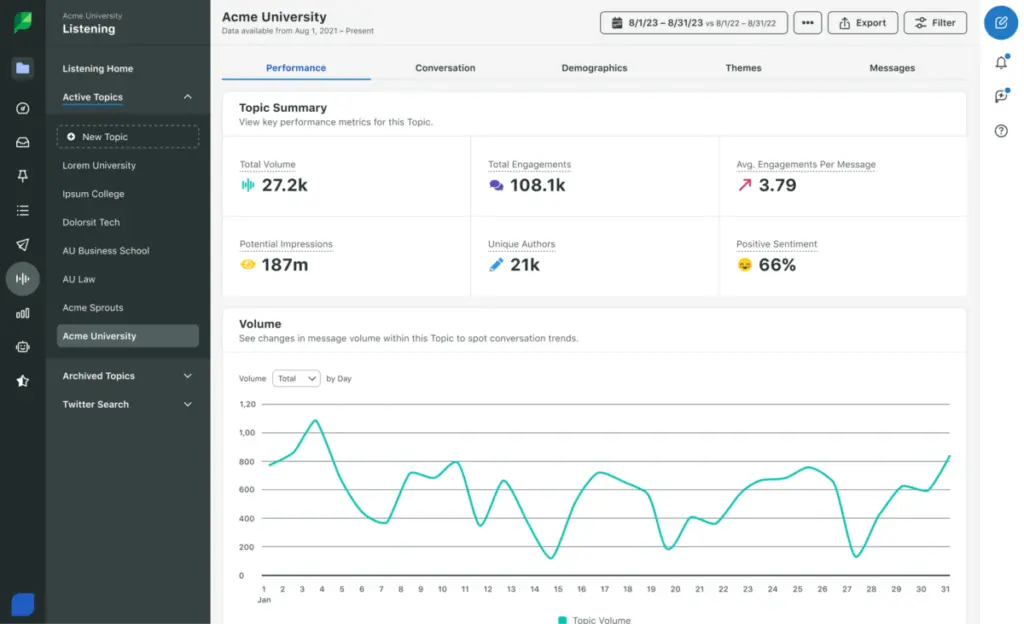Open the Compose button in top right

[1001, 23]
